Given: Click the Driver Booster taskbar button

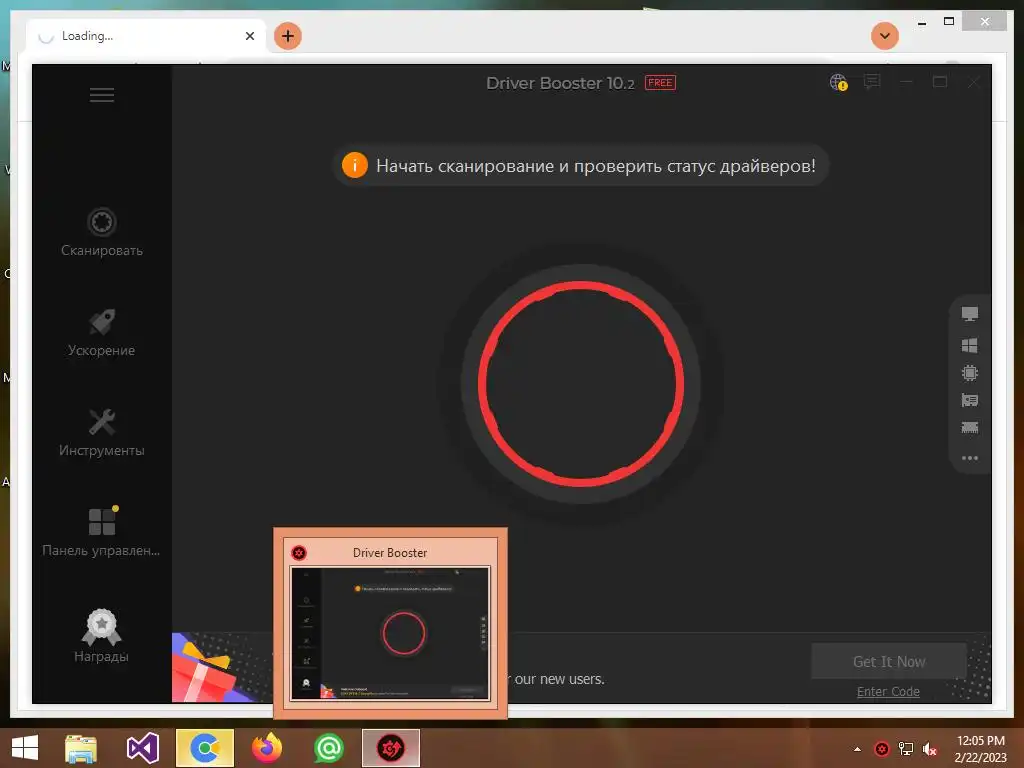Looking at the screenshot, I should 391,748.
